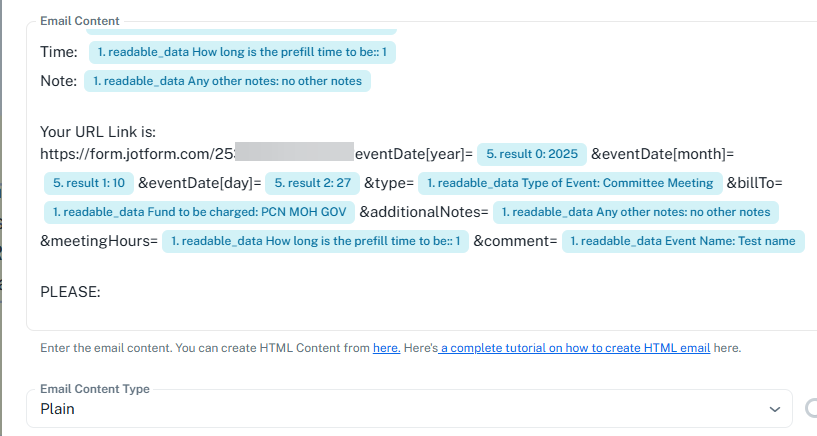Place cursor on the PLEASE: line
The image size is (817, 436).
pyautogui.click(x=71, y=292)
